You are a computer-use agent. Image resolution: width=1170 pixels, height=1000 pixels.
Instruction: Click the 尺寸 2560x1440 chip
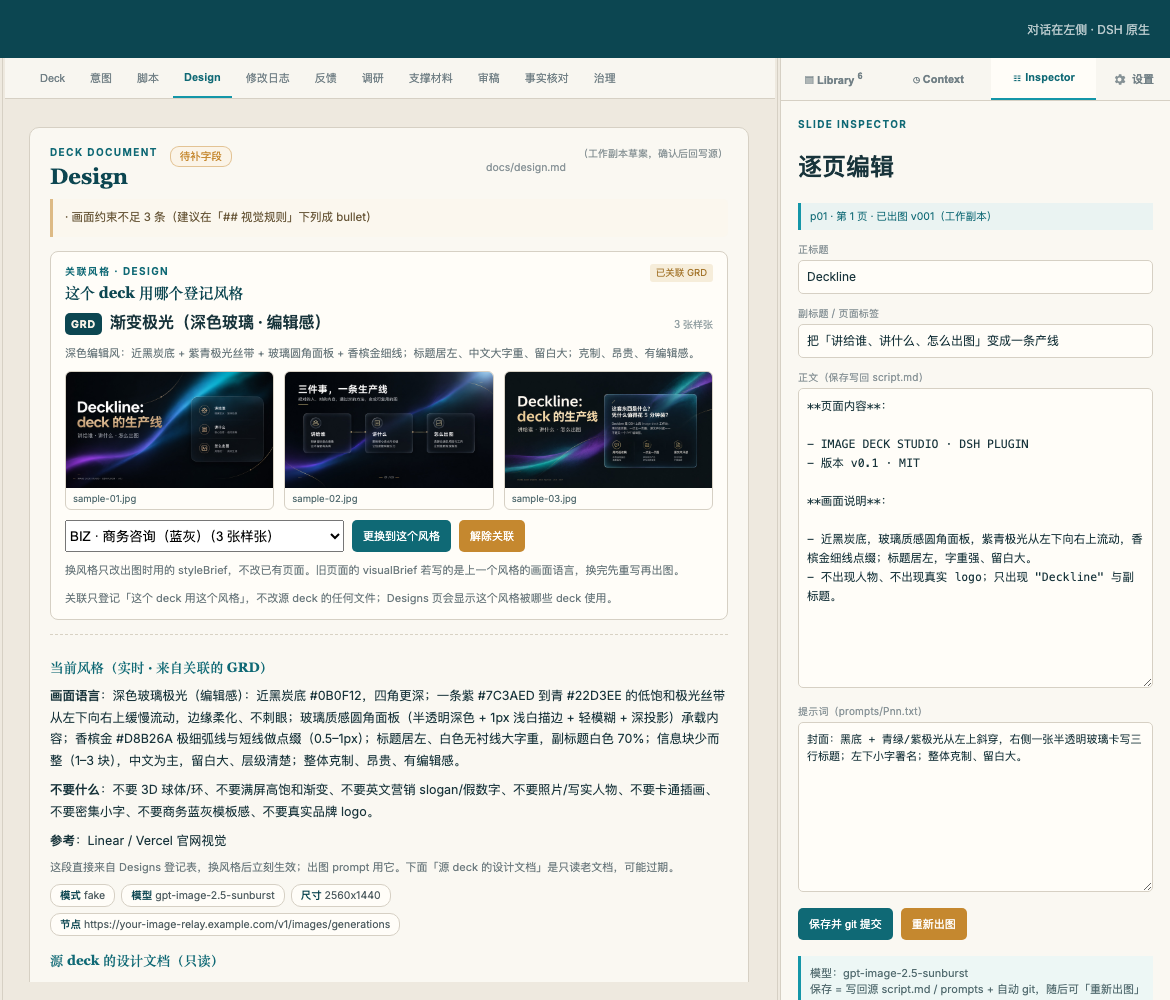point(340,895)
